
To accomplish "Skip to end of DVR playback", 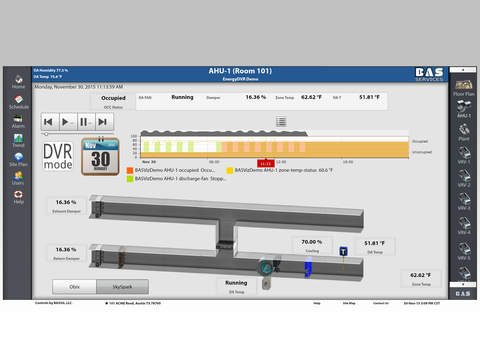I will click(x=104, y=122).
